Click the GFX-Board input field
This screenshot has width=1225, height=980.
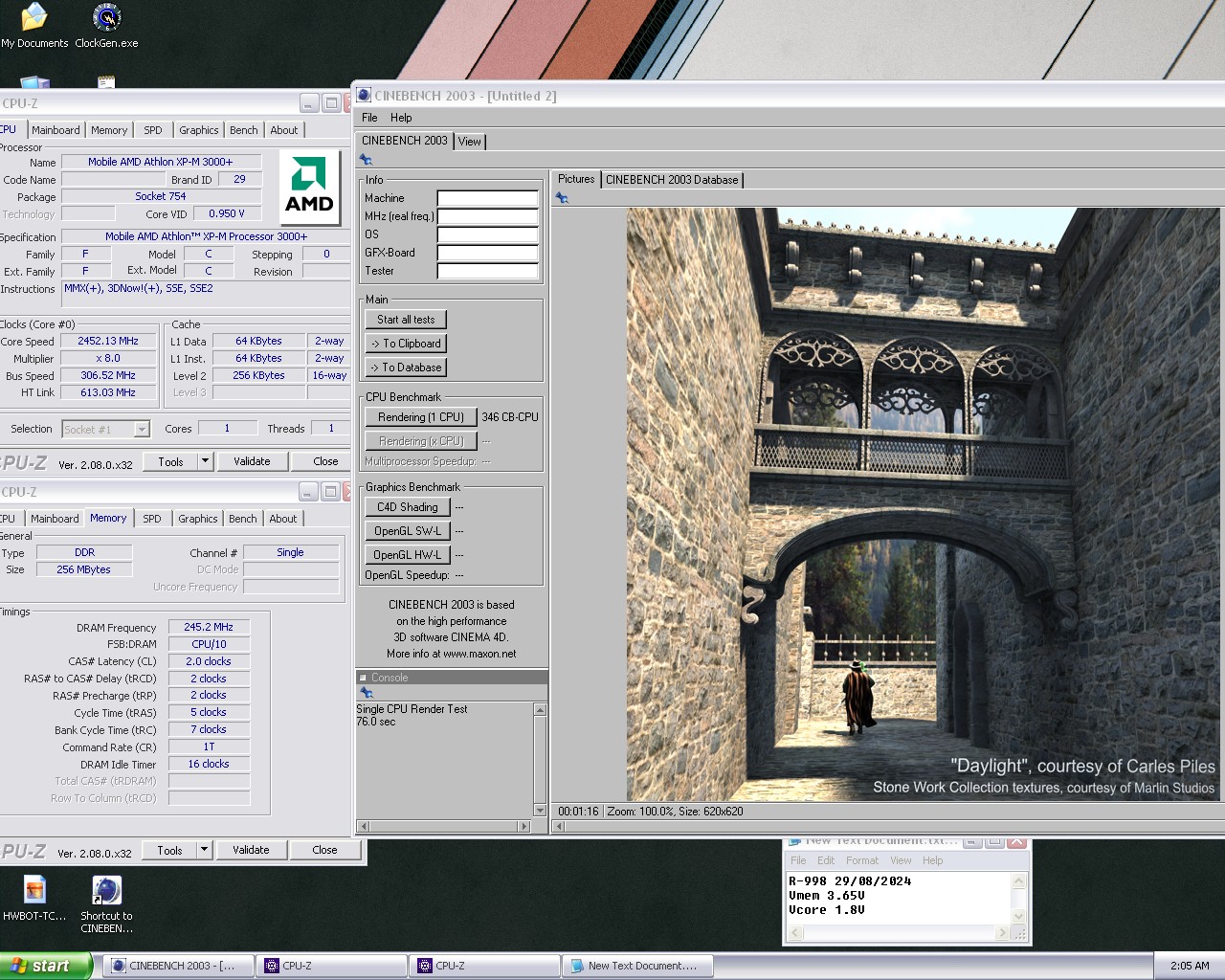click(487, 253)
